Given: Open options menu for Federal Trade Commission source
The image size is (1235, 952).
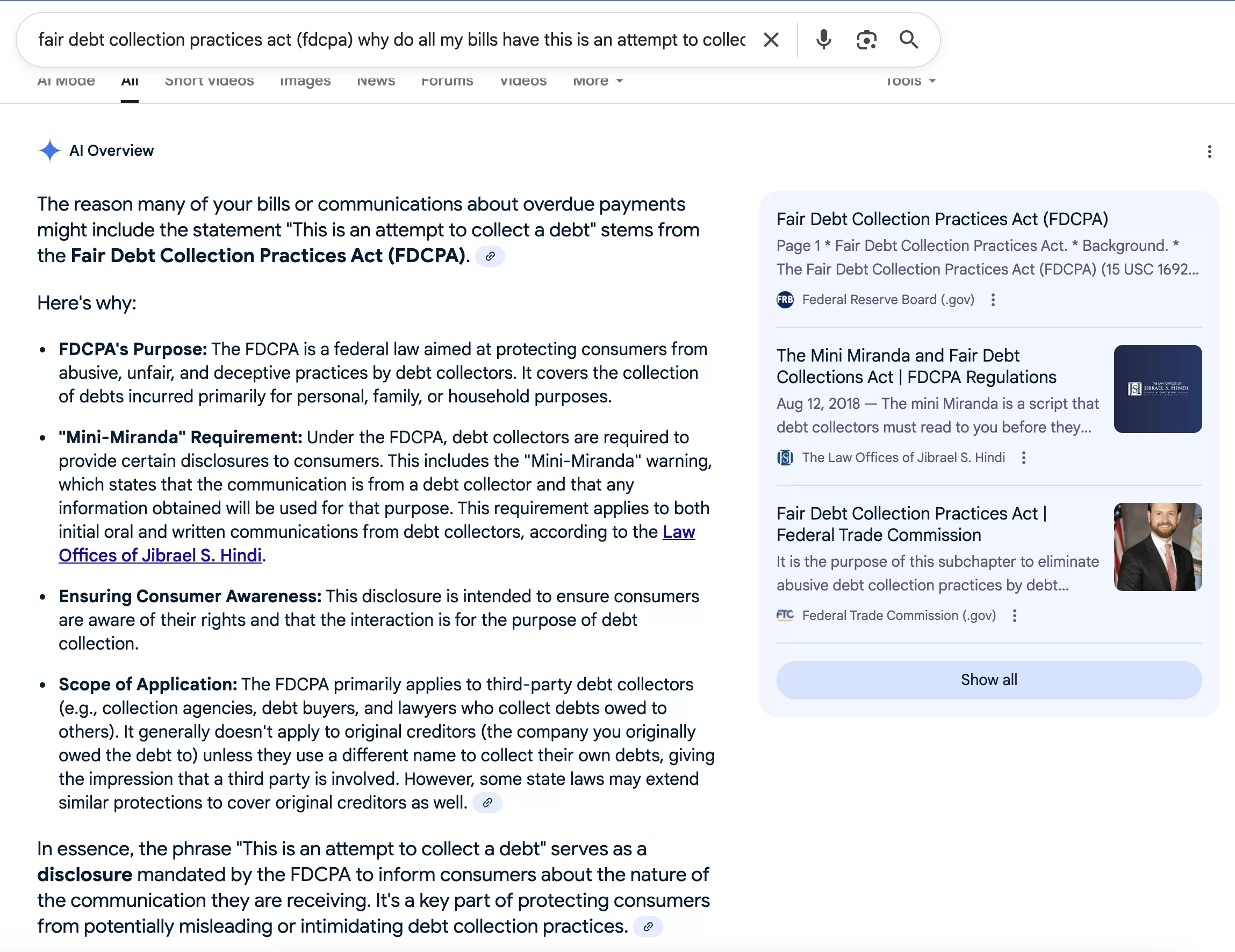Looking at the screenshot, I should pyautogui.click(x=1015, y=616).
